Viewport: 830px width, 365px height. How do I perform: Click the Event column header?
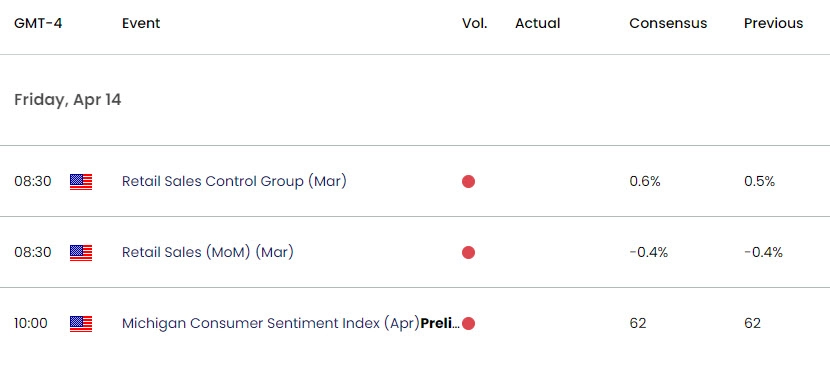141,23
